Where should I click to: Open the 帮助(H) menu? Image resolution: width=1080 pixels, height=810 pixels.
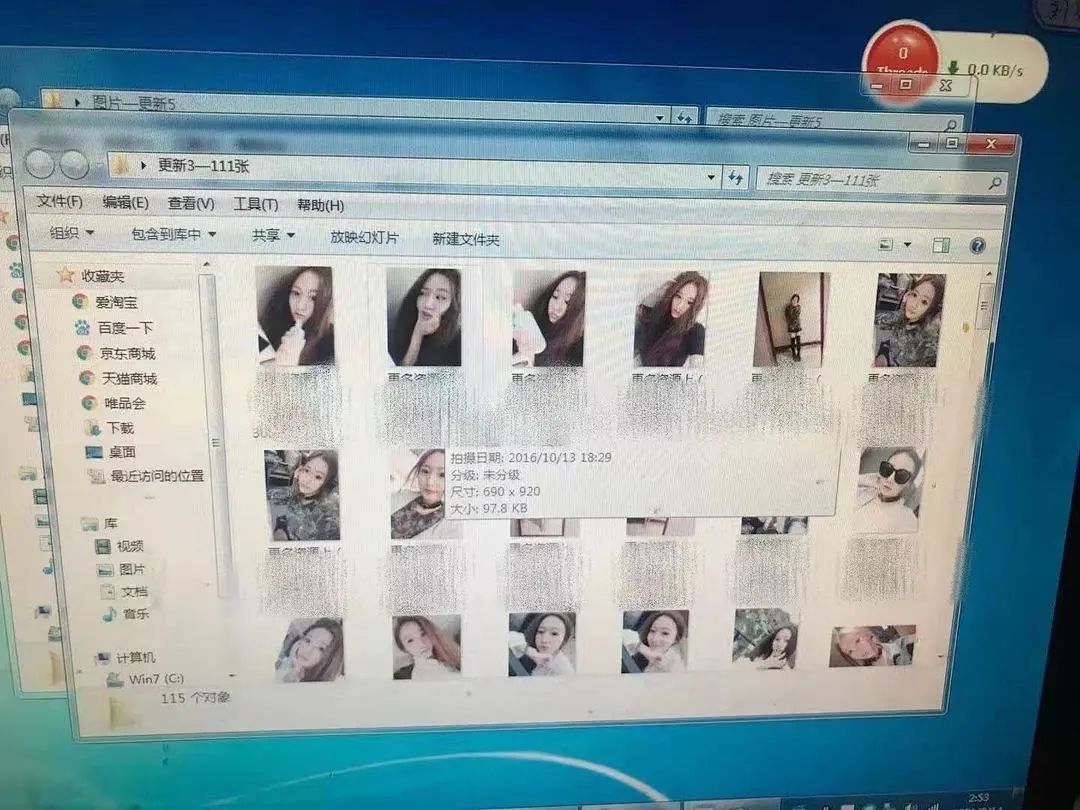click(320, 205)
